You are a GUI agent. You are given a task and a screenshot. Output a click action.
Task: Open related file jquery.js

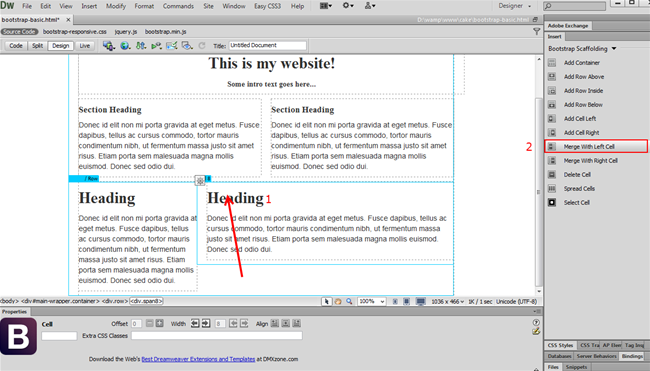tap(126, 32)
